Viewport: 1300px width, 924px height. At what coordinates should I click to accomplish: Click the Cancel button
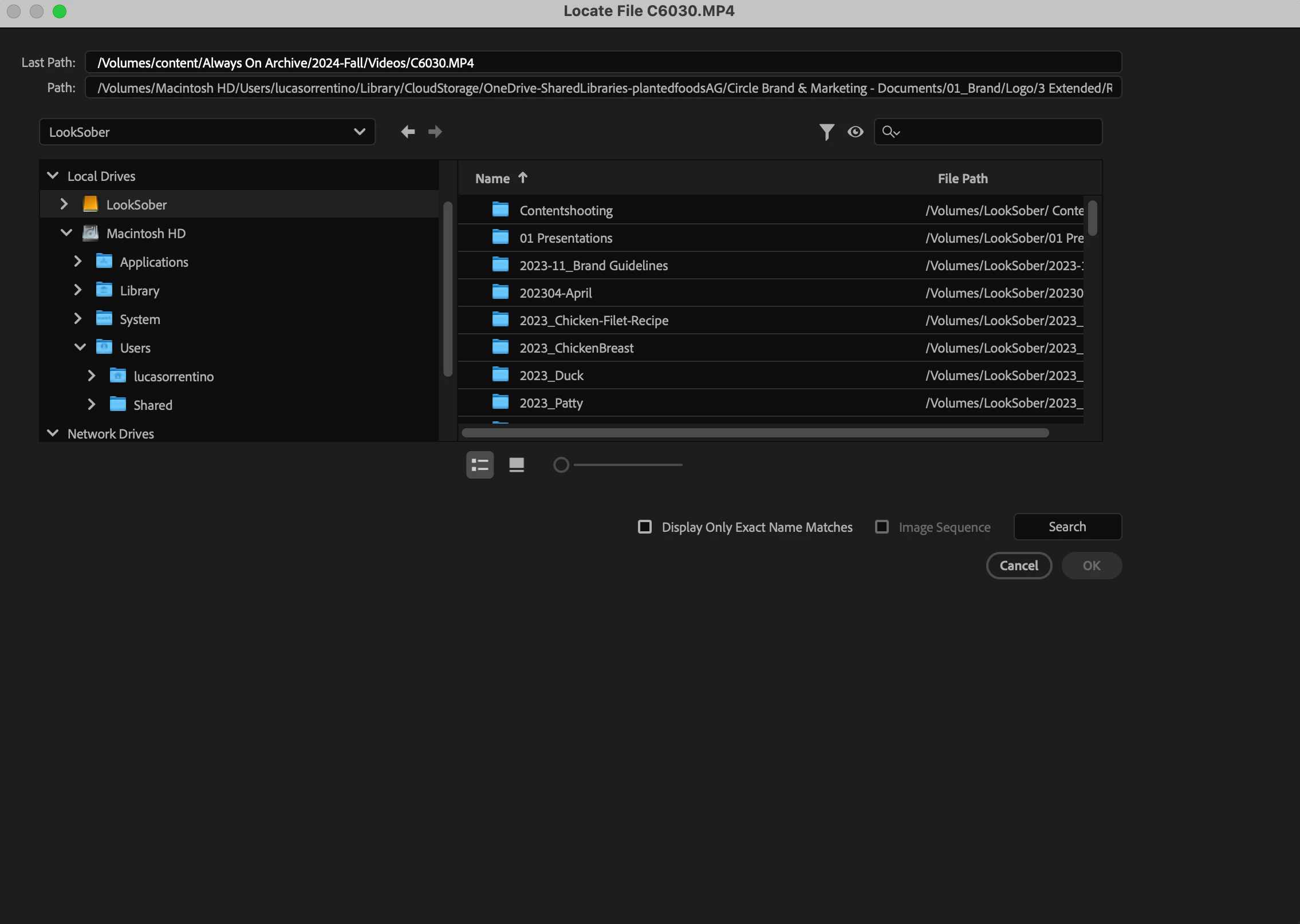click(x=1018, y=566)
